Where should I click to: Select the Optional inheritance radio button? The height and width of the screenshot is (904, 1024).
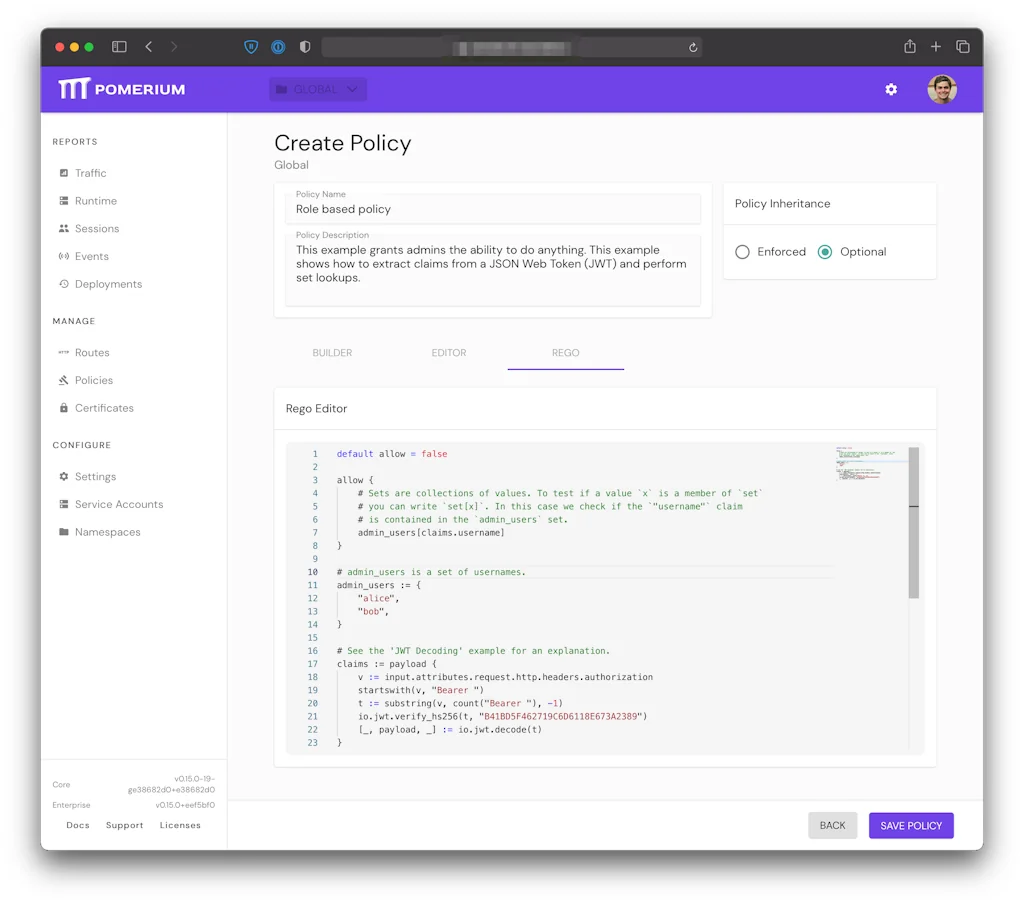tap(825, 252)
